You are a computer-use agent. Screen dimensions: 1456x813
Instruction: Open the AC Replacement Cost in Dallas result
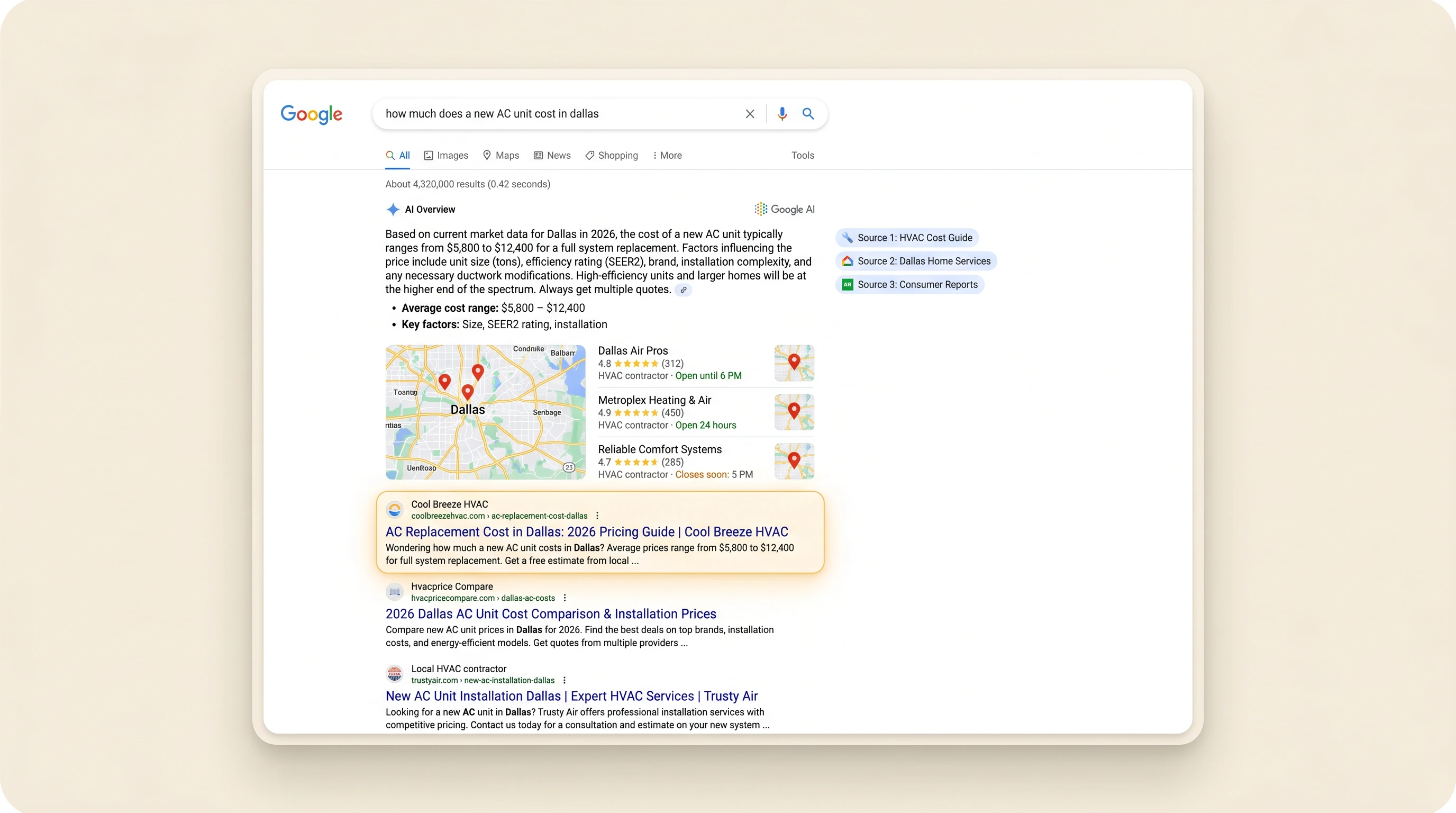(x=587, y=532)
